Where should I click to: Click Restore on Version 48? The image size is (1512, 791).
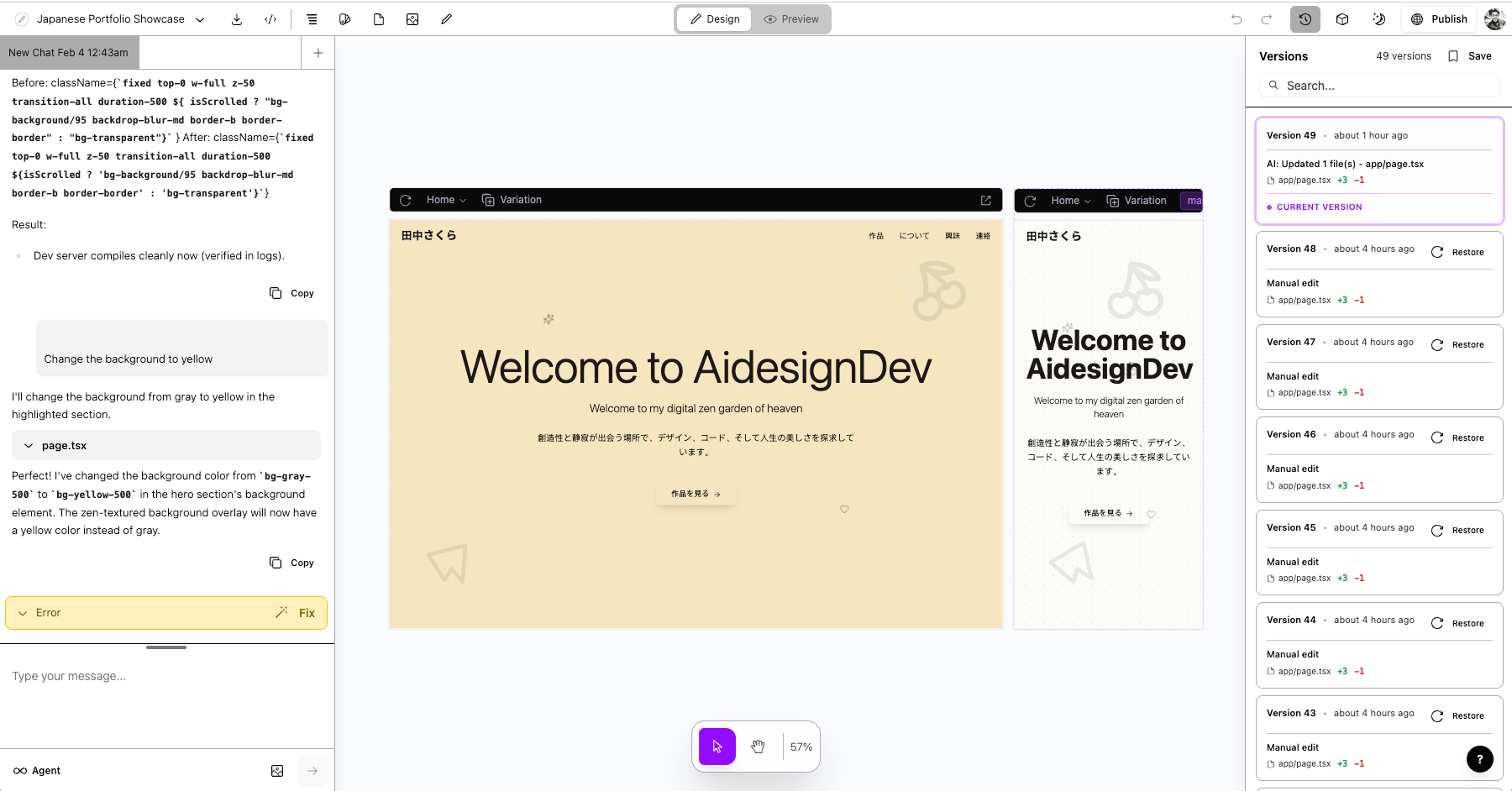pyautogui.click(x=1457, y=252)
